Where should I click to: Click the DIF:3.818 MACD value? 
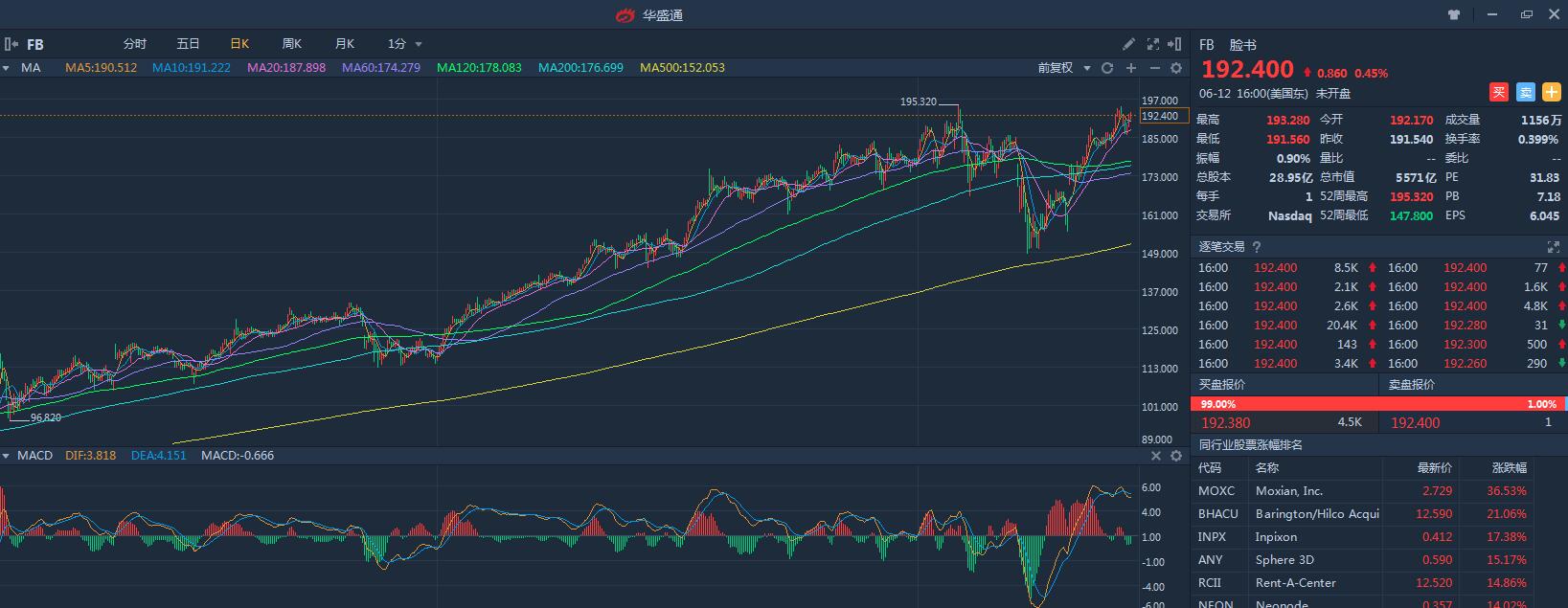[x=90, y=456]
